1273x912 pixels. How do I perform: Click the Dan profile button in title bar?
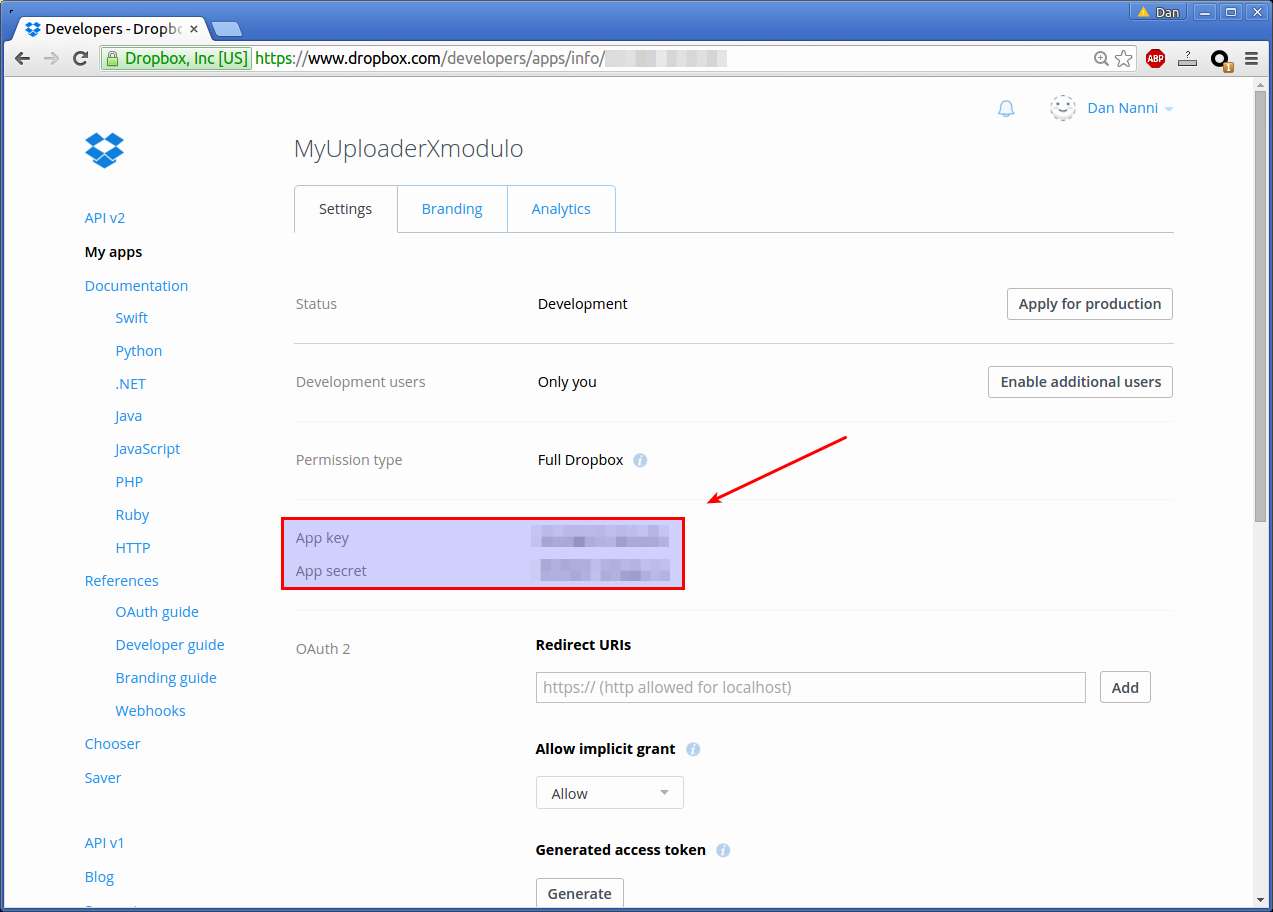point(1158,12)
